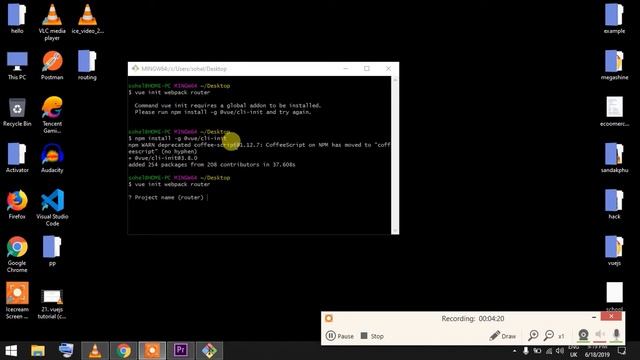
Task: Open This PC desktop icon
Action: tap(17, 65)
